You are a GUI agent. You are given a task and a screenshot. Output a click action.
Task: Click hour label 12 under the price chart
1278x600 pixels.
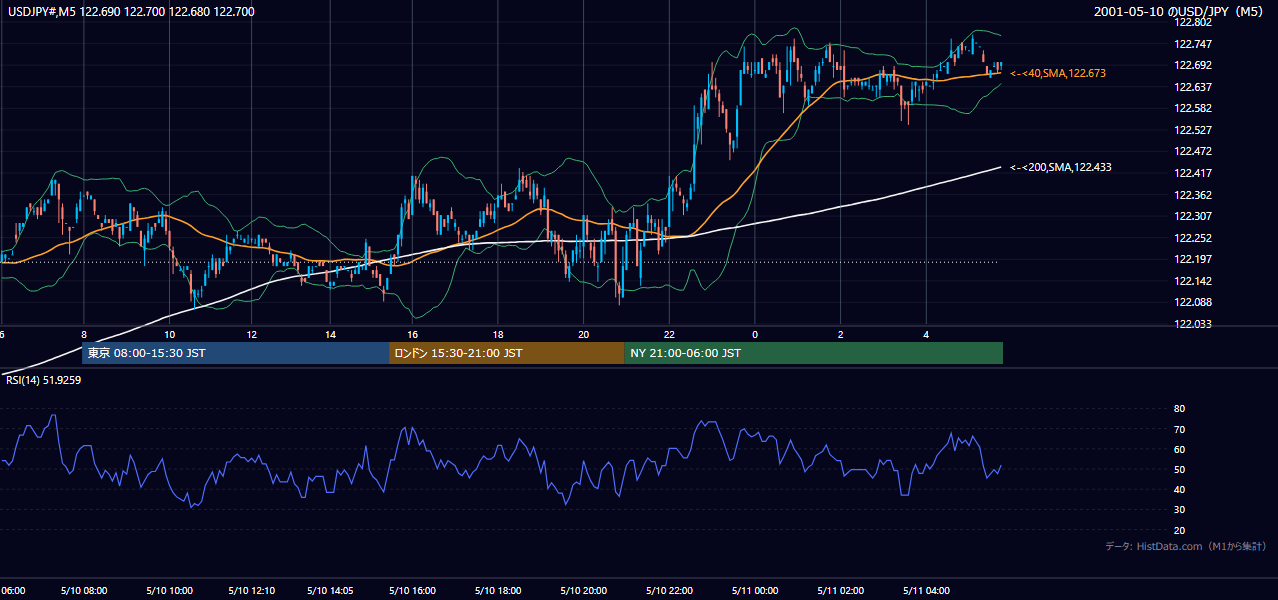tap(252, 334)
